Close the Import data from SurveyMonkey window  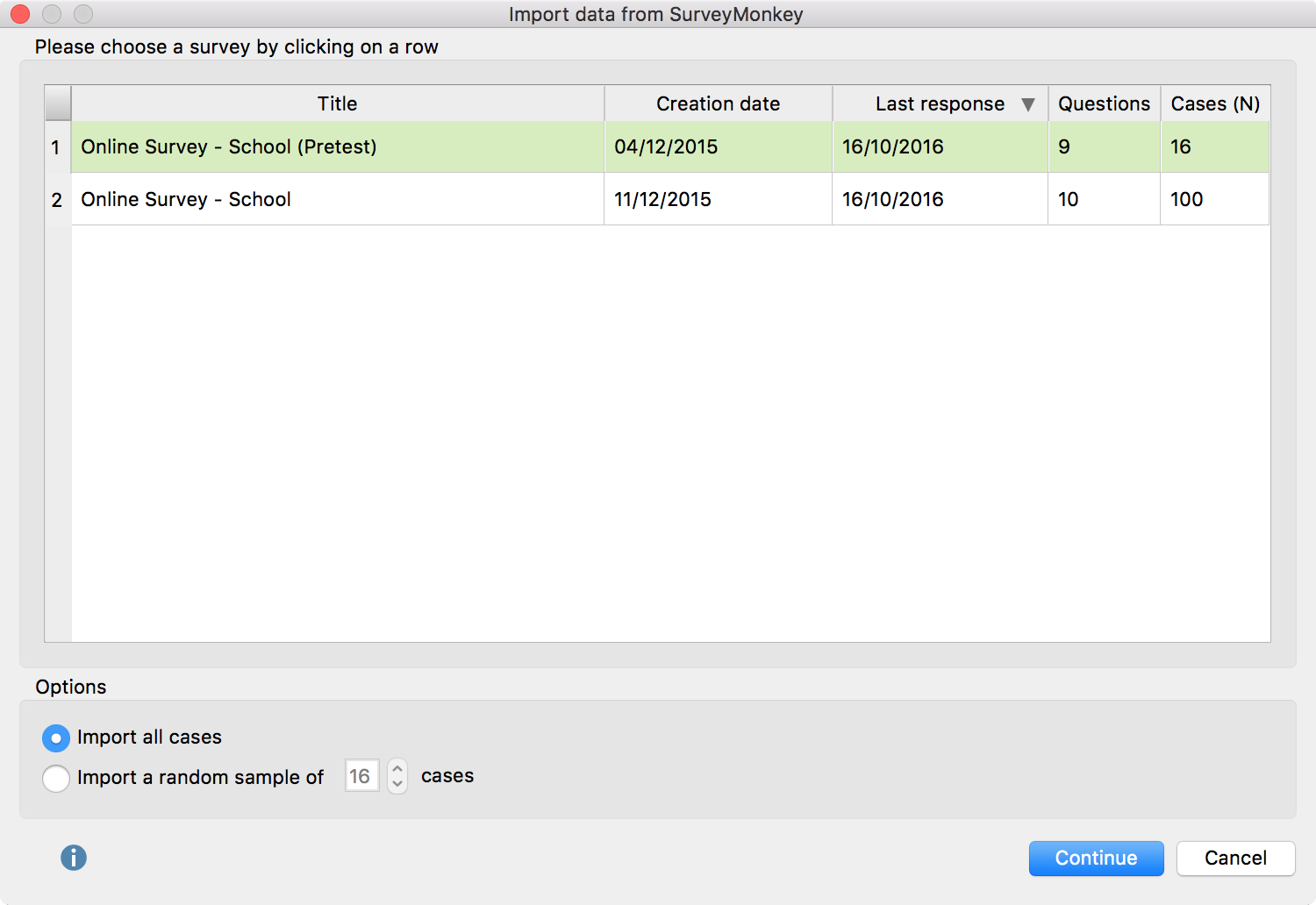(20, 14)
